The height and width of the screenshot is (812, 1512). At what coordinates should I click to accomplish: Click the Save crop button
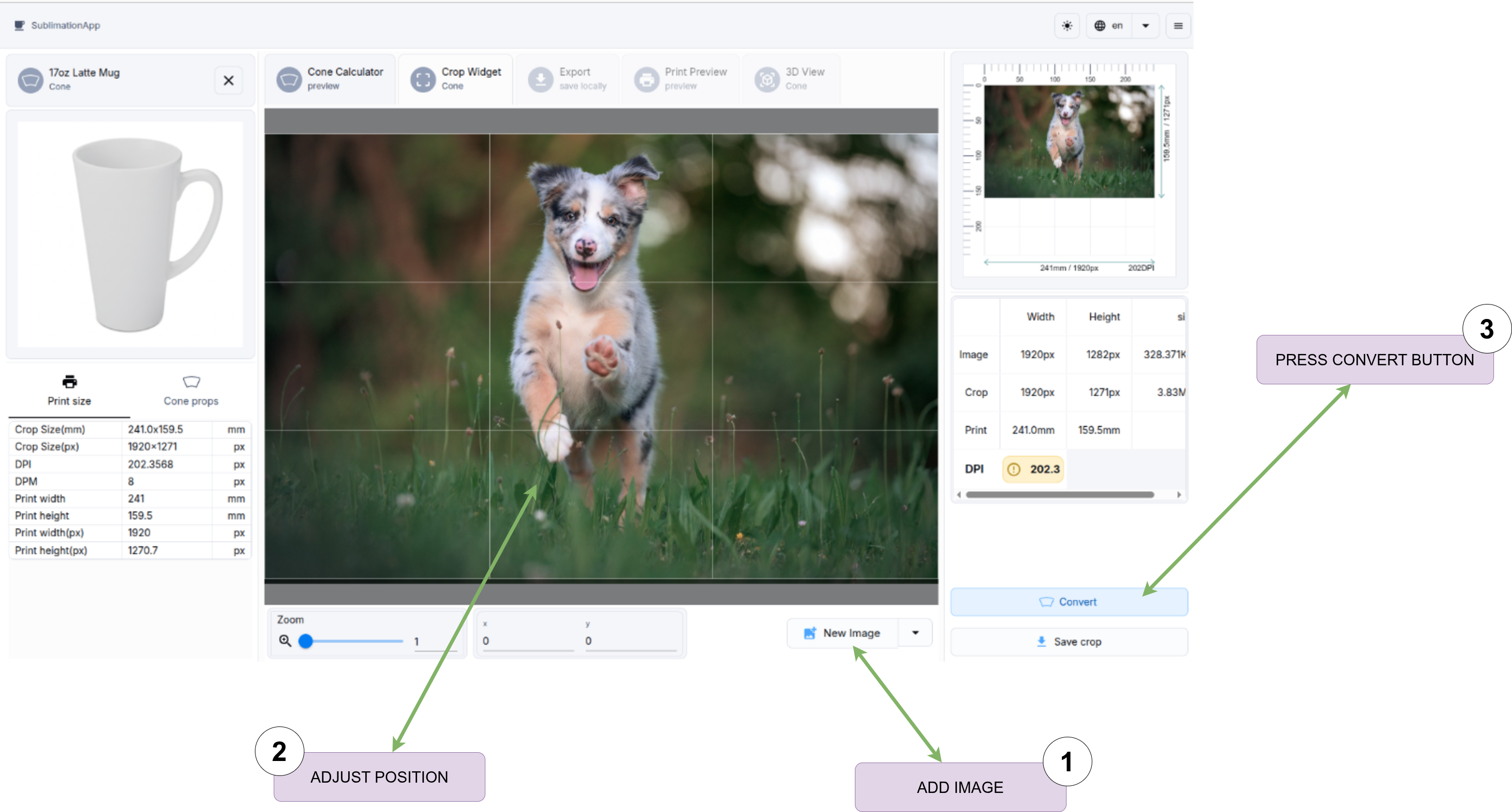(x=1068, y=641)
